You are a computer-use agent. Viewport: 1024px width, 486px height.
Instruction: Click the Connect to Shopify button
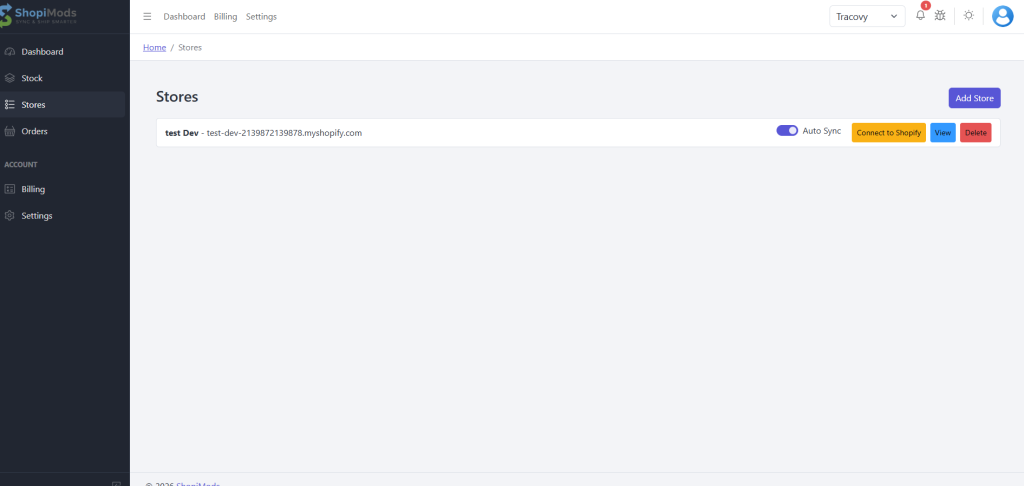pos(888,133)
